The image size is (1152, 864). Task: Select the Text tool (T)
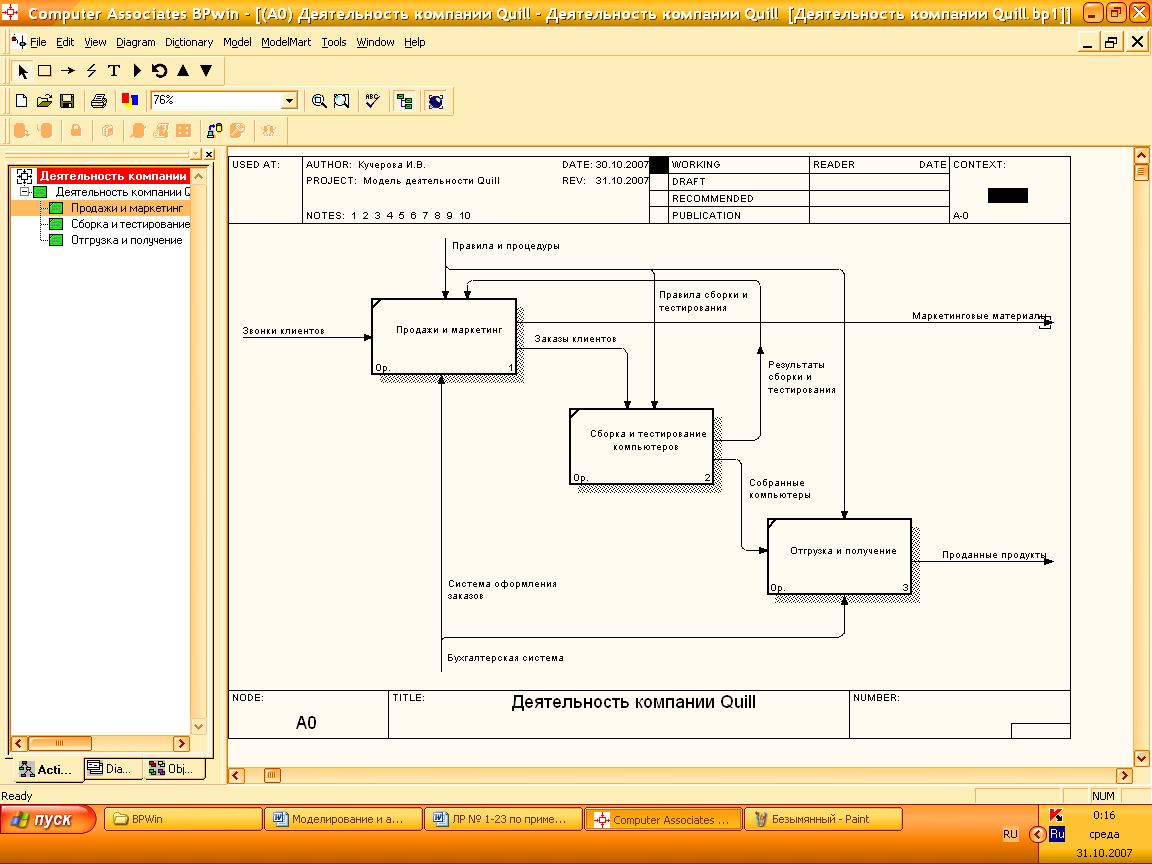coord(114,71)
